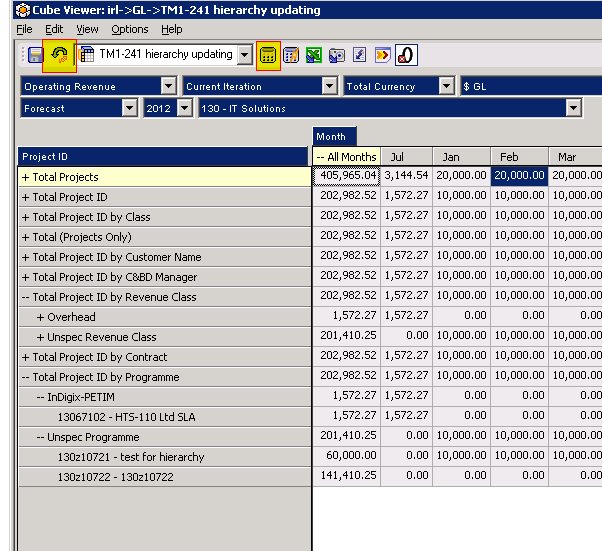Toggle the automatic recalculate icon with lightning bolt
Screen dimensions: 602x551
[x=291, y=55]
